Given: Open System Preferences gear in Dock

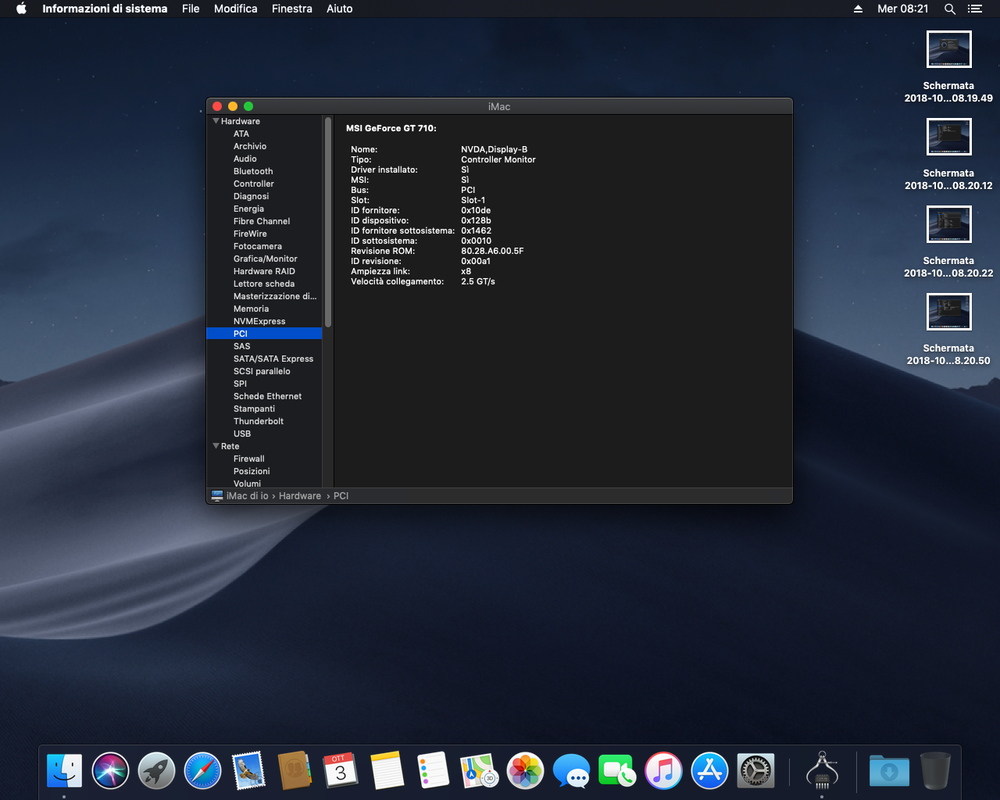Looking at the screenshot, I should point(756,771).
